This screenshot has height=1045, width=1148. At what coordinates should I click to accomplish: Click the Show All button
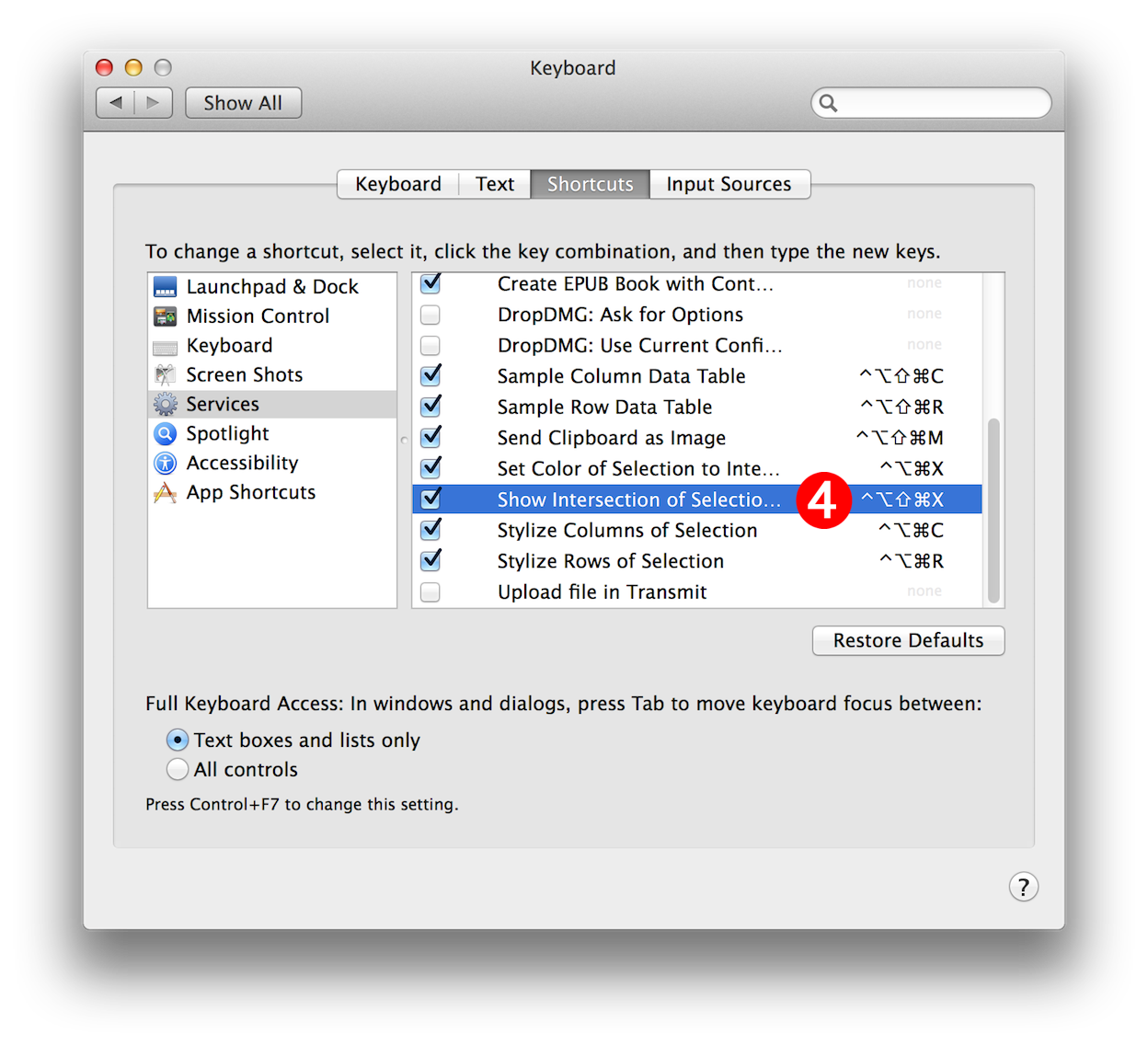pos(244,103)
